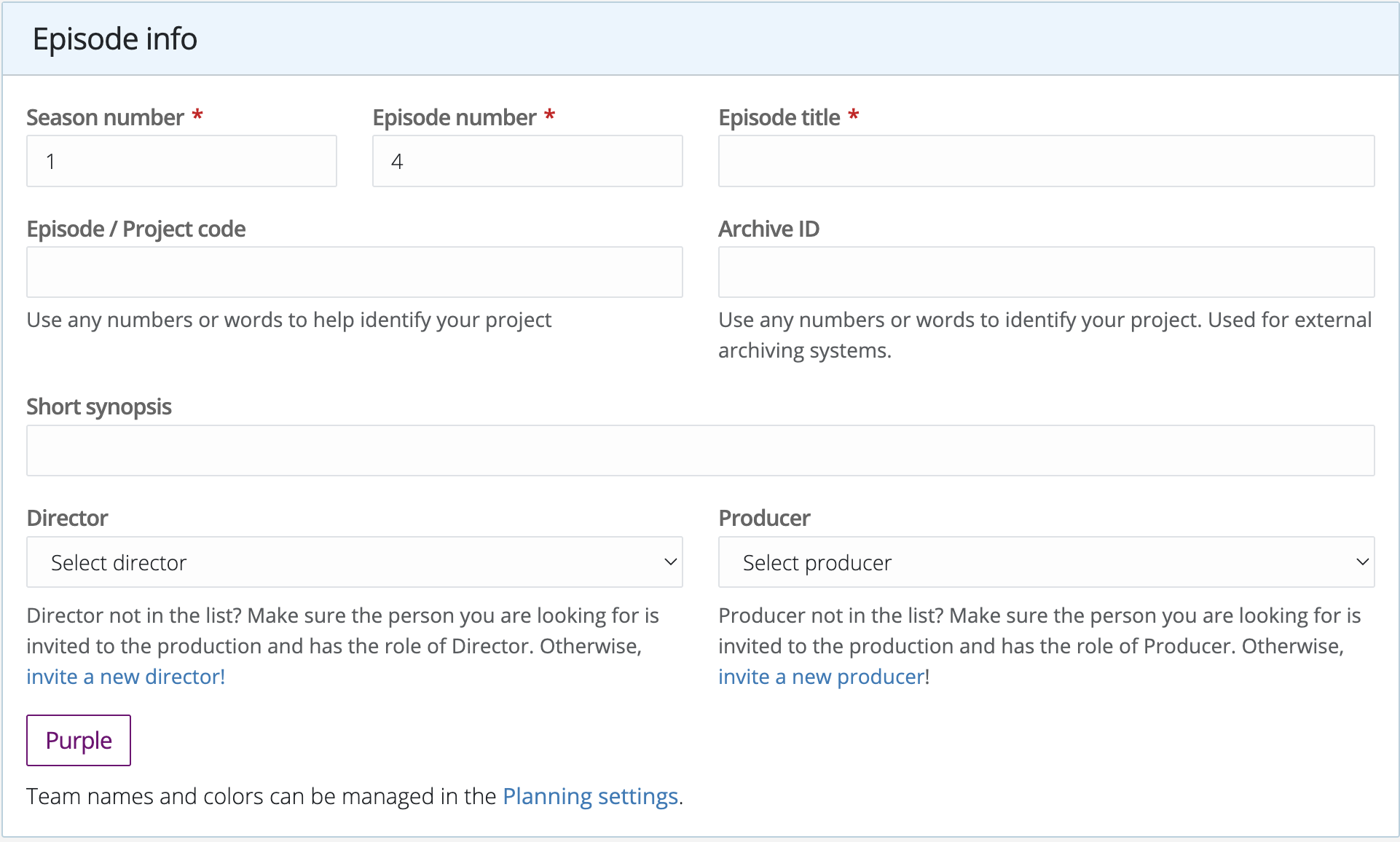Click the Episode info panel header

[x=115, y=39]
